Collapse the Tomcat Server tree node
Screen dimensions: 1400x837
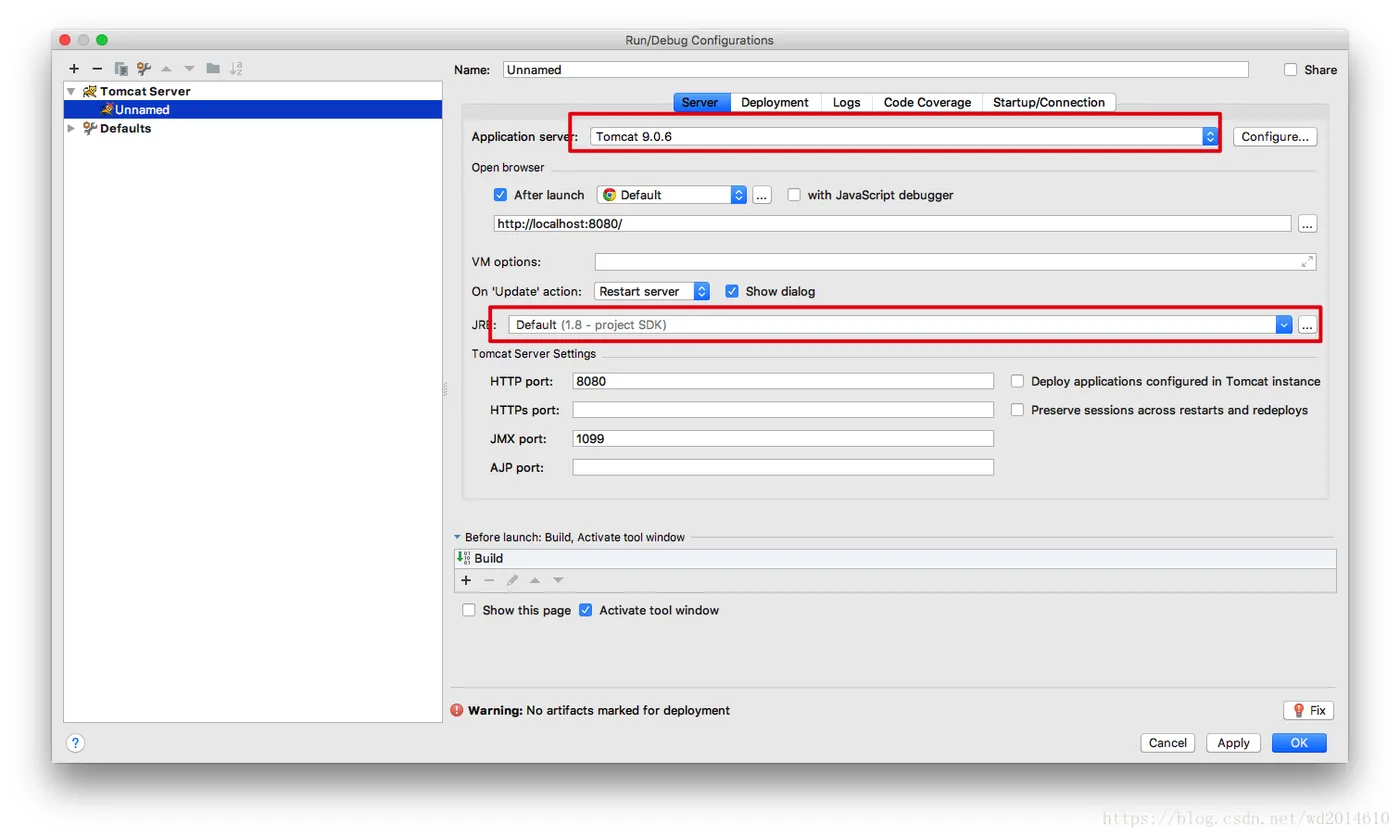[71, 91]
